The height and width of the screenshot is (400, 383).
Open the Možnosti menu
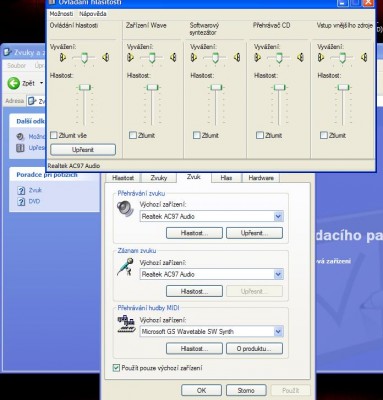coord(61,14)
